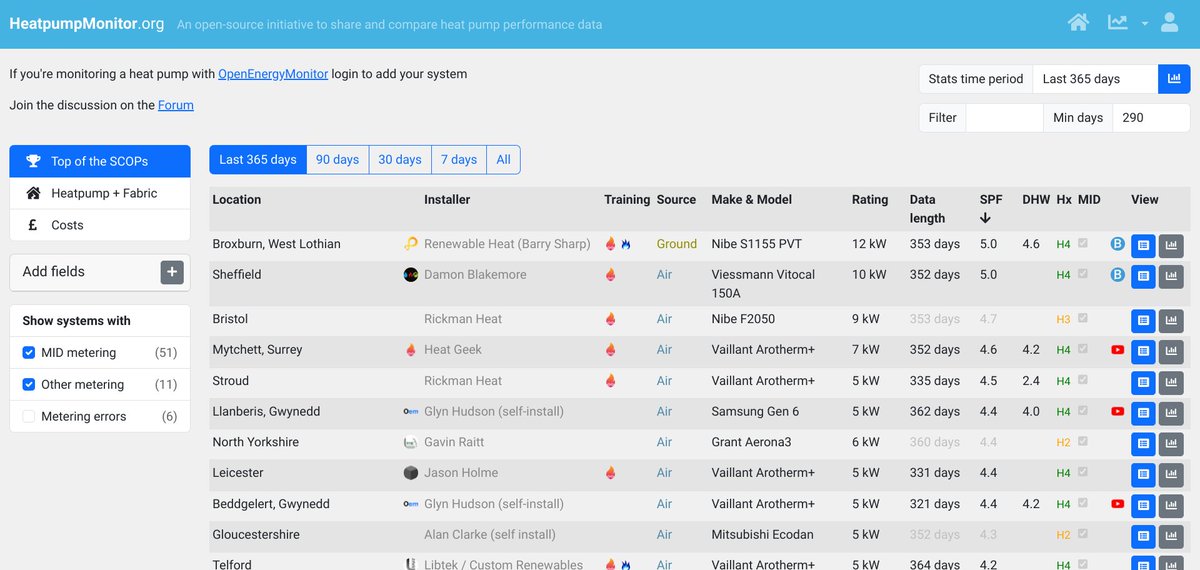Click the Samsung Gen 6 model cell
The width and height of the screenshot is (1200, 570).
(756, 412)
